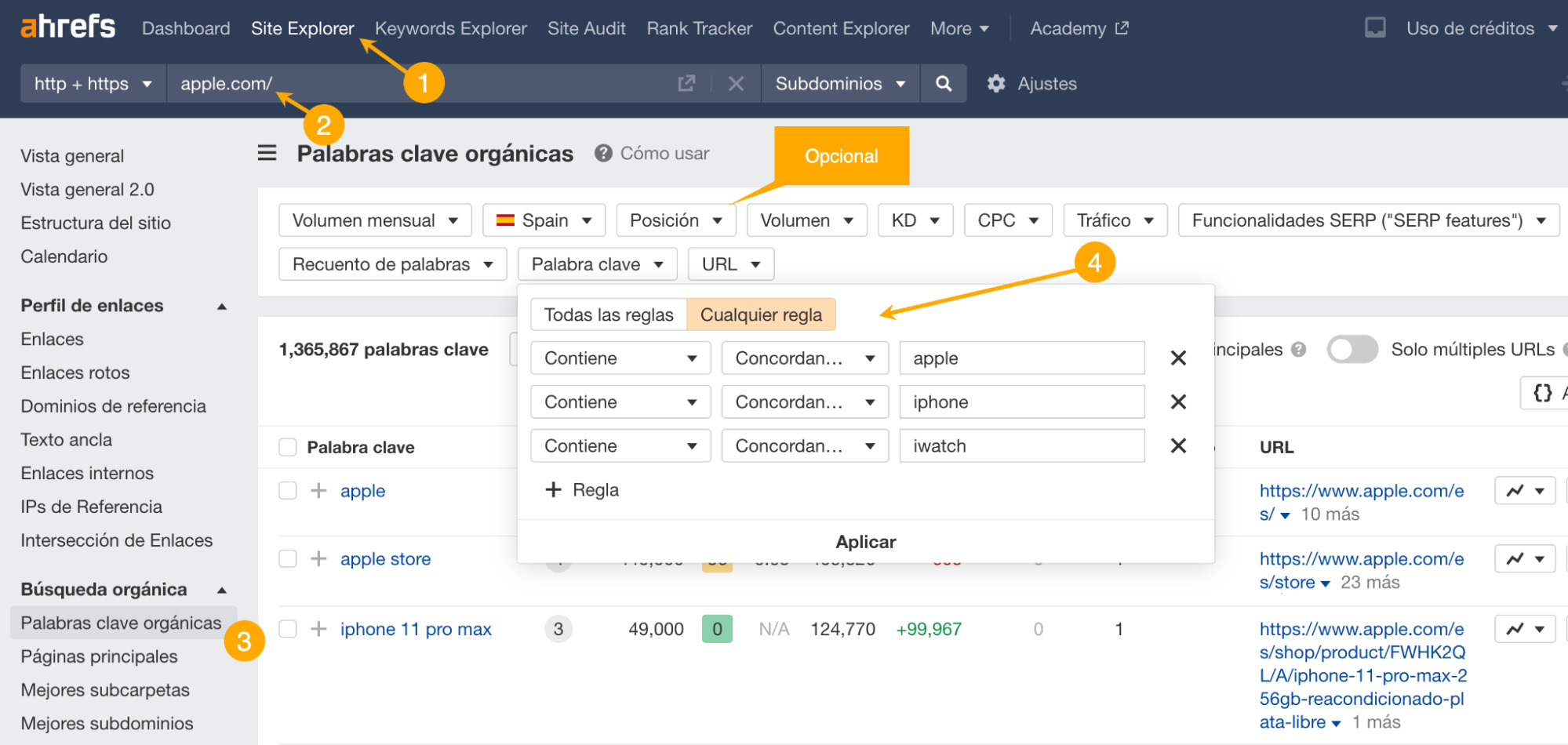
Task: Select all with Palabra clave header checkbox
Action: pyautogui.click(x=288, y=447)
